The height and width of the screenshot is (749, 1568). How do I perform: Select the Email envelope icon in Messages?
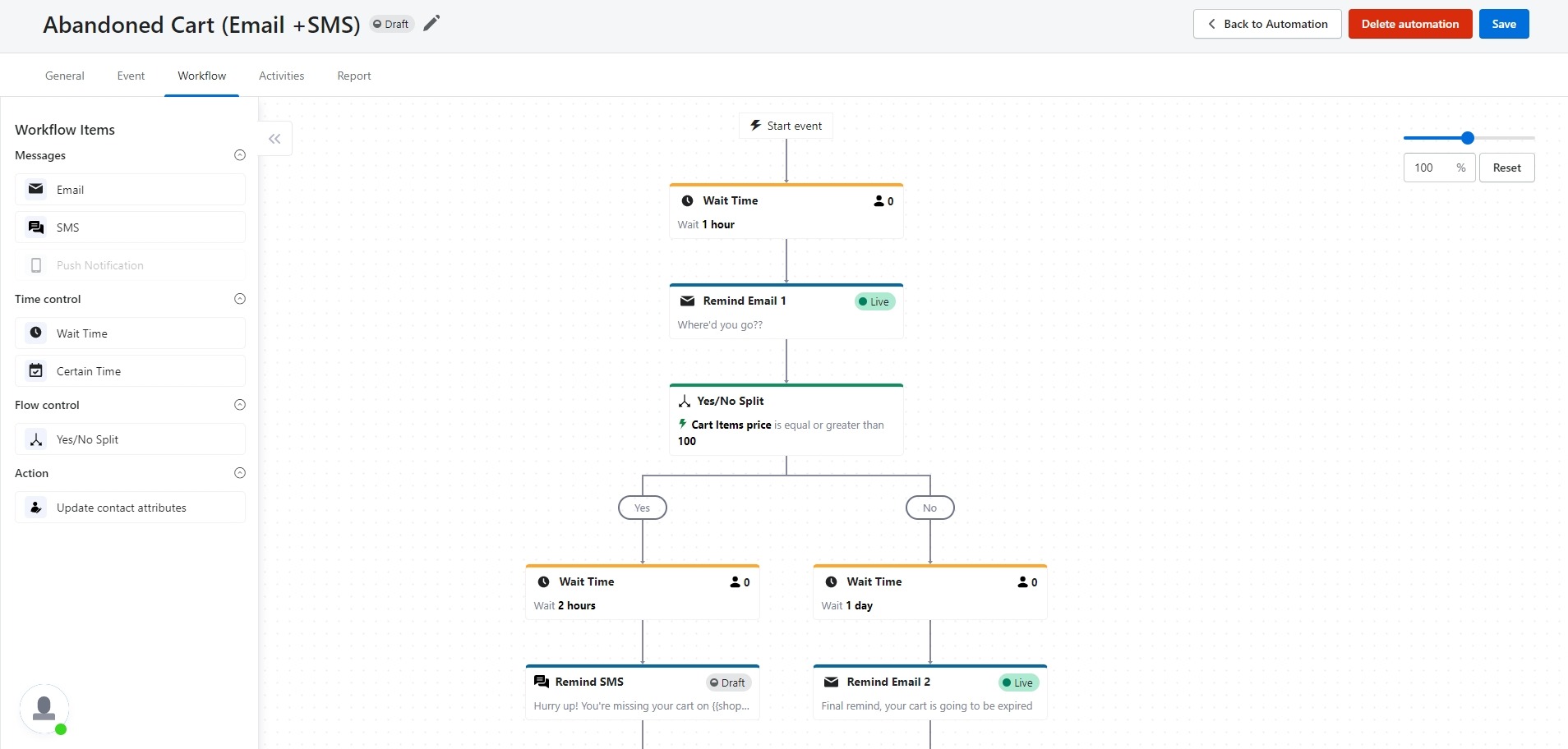pyautogui.click(x=36, y=189)
